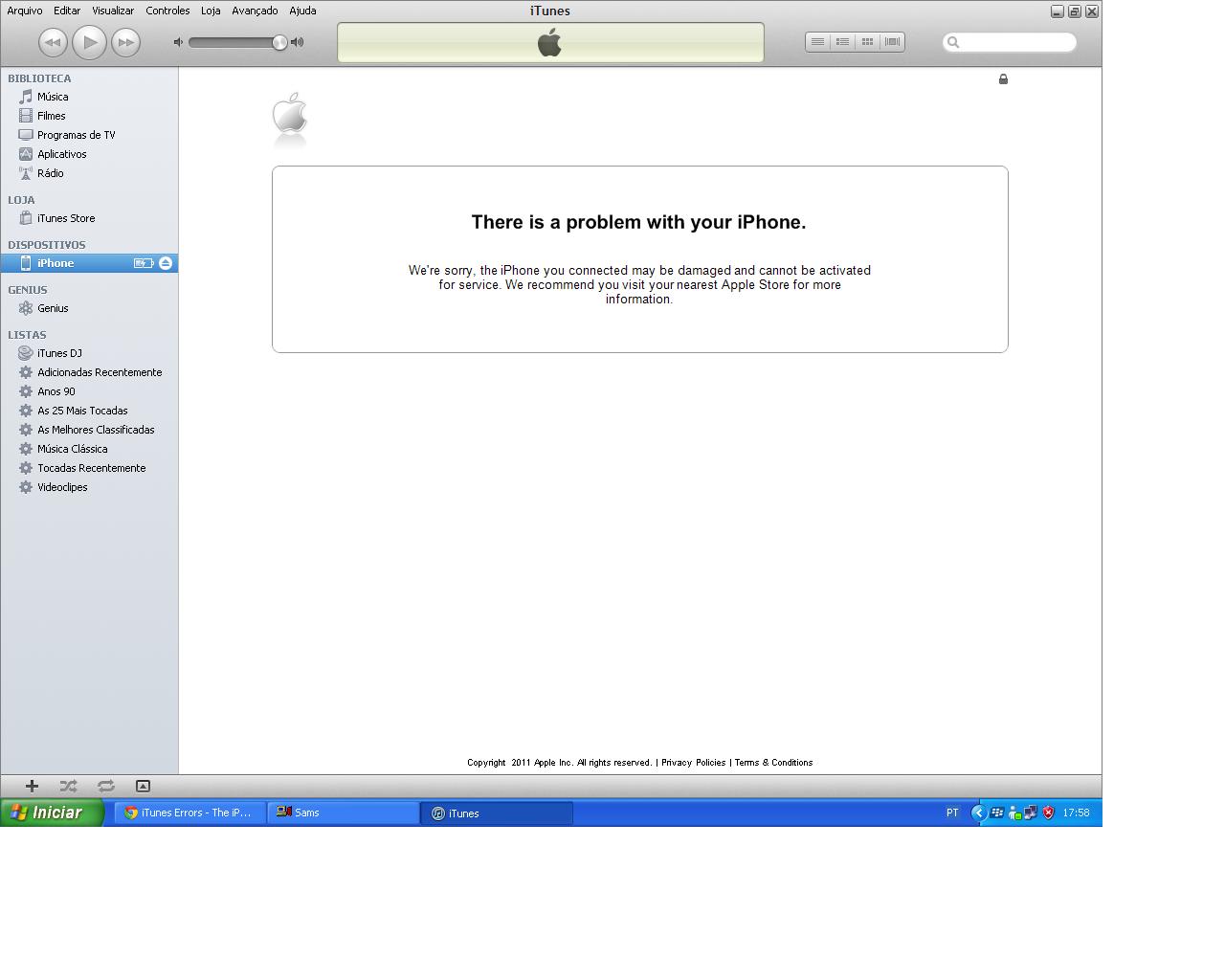Viewport: 1225px width, 980px height.
Task: Open As 25 Mais Tocadas playlist
Action: [x=89, y=411]
